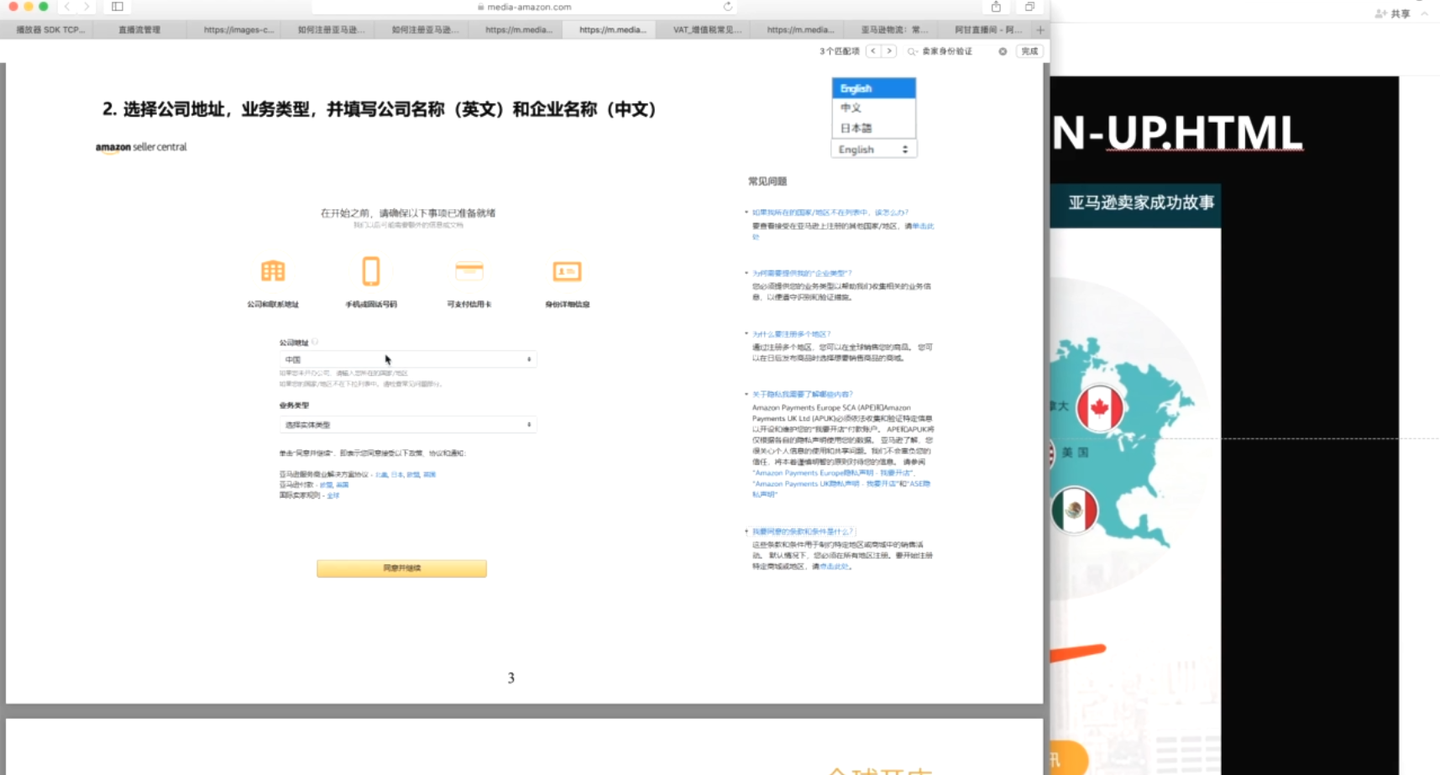Click the 公司和联系地址 label

click(273, 304)
